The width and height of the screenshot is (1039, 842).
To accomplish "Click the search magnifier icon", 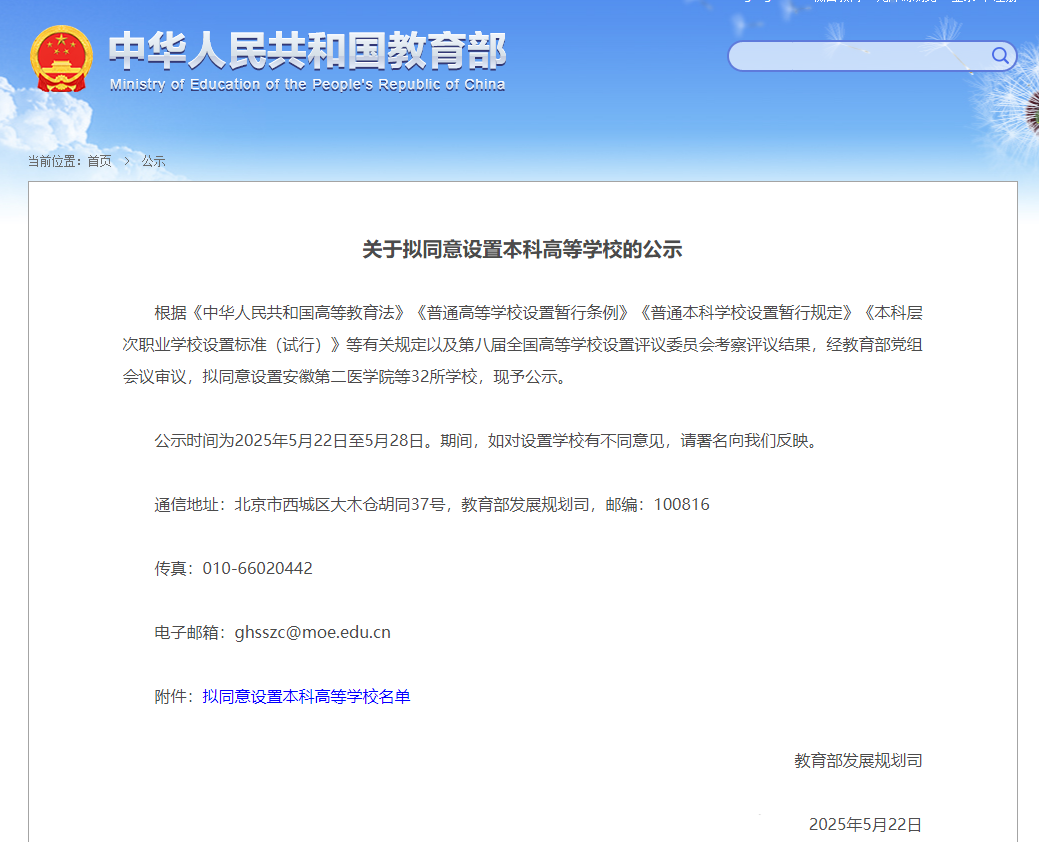I will pos(1000,56).
